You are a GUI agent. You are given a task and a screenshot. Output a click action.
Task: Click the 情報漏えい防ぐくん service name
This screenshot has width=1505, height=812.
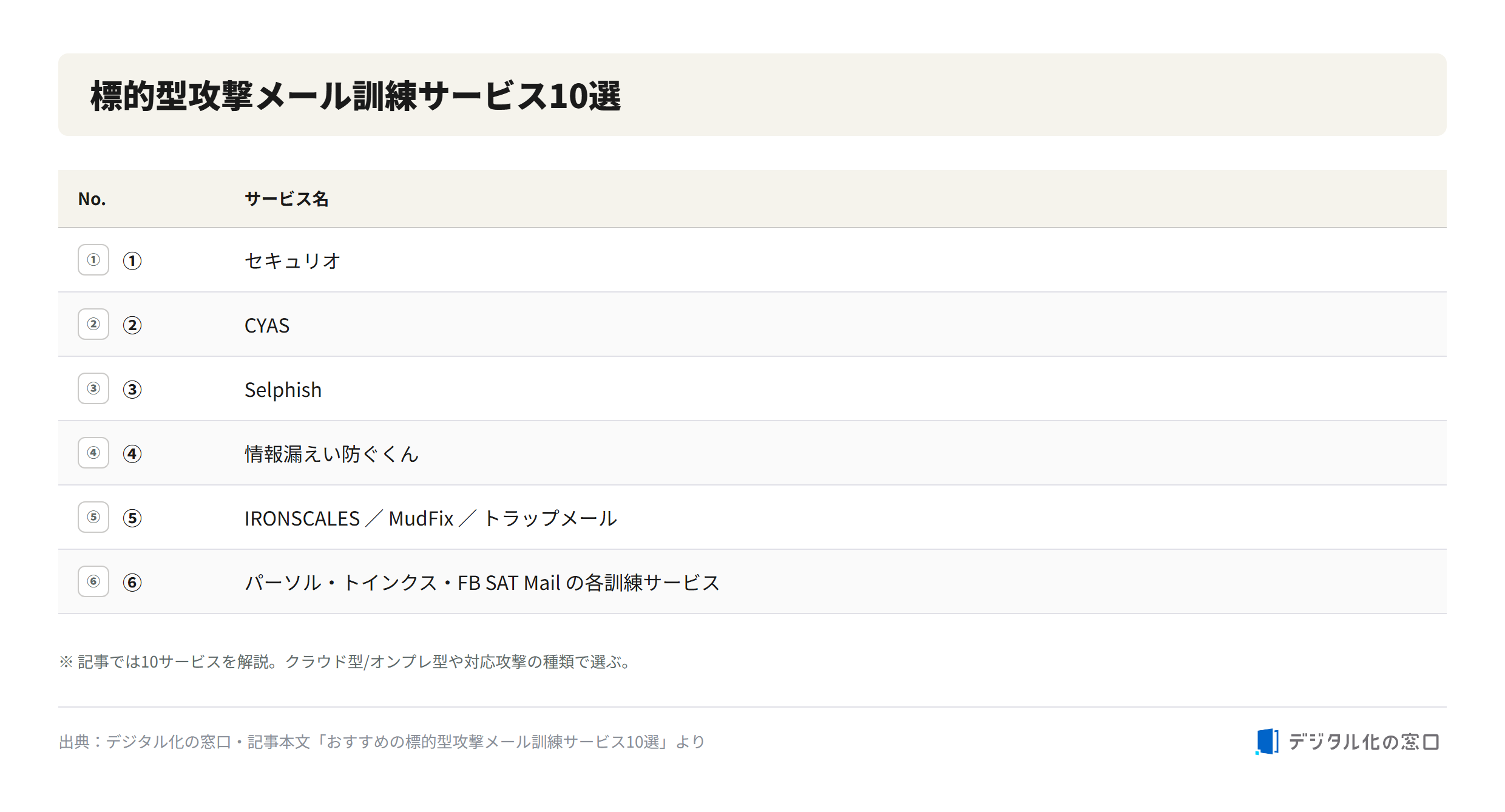[x=331, y=454]
